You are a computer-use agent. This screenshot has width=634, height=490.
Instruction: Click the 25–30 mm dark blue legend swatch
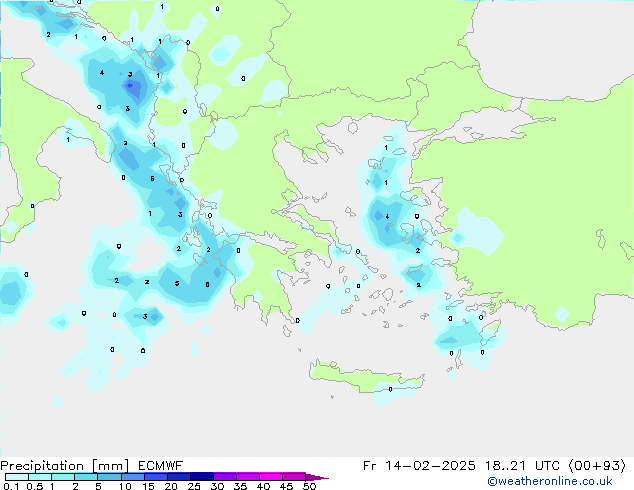point(202,477)
